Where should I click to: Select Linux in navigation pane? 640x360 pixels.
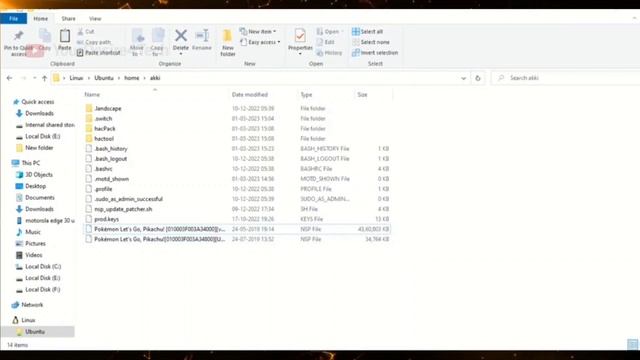click(24, 320)
